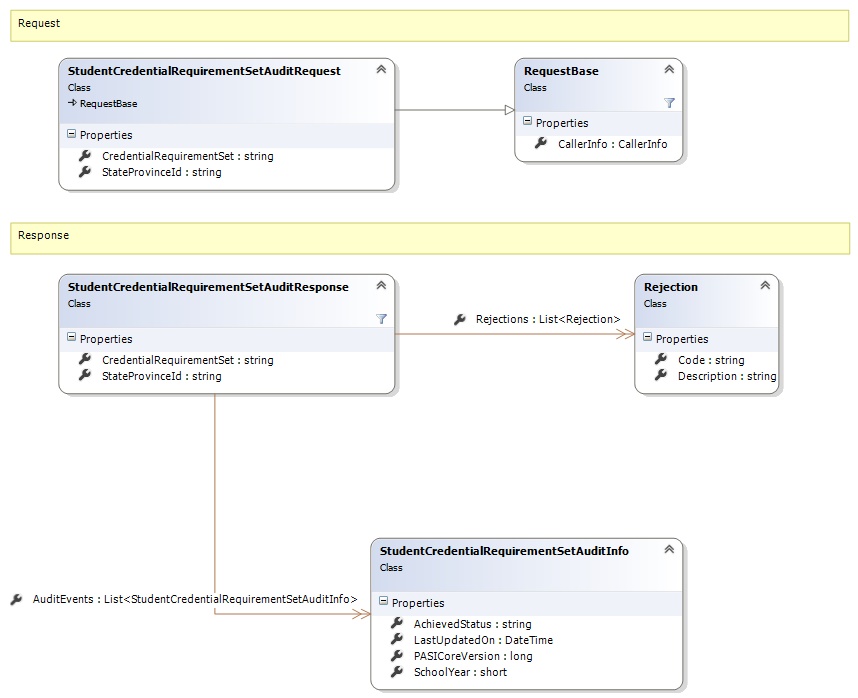
Task: Collapse Properties section in the Rejection class
Action: (648, 339)
